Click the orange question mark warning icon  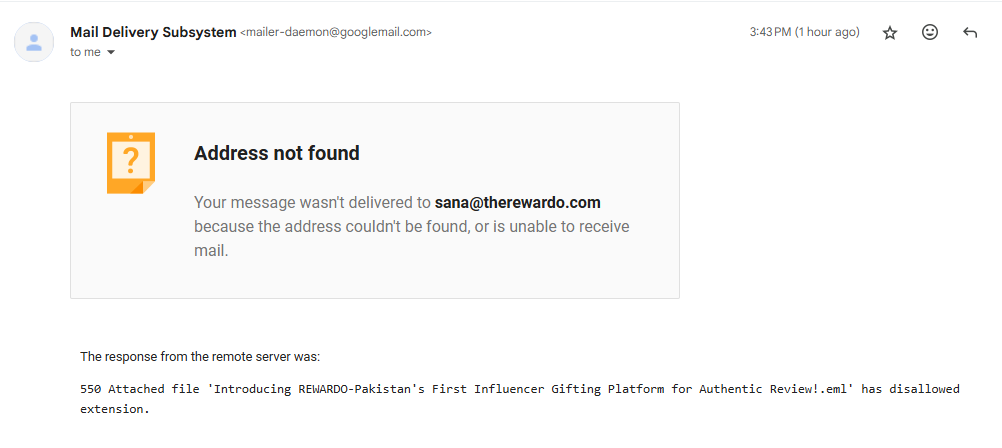click(x=131, y=162)
